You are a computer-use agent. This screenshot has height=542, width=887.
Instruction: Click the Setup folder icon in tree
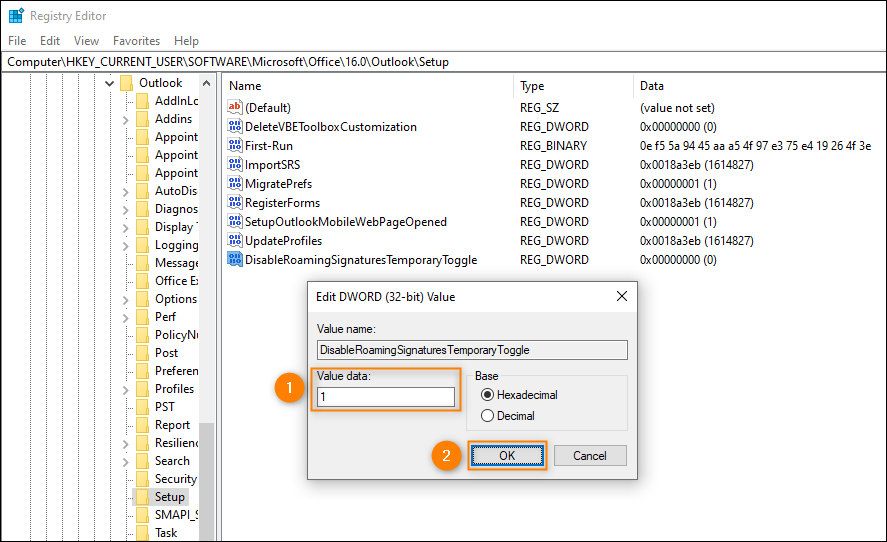pyautogui.click(x=143, y=497)
